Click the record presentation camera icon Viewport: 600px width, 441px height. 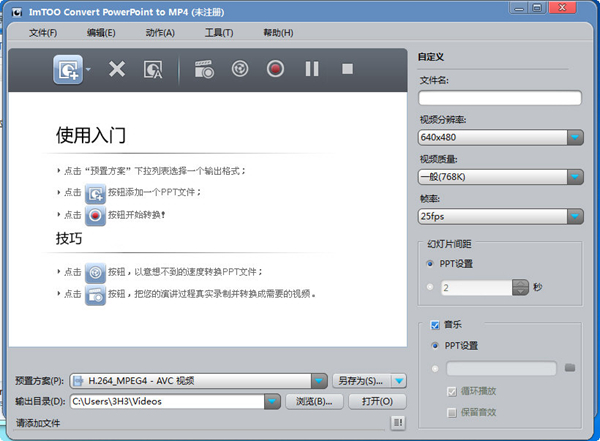point(204,69)
